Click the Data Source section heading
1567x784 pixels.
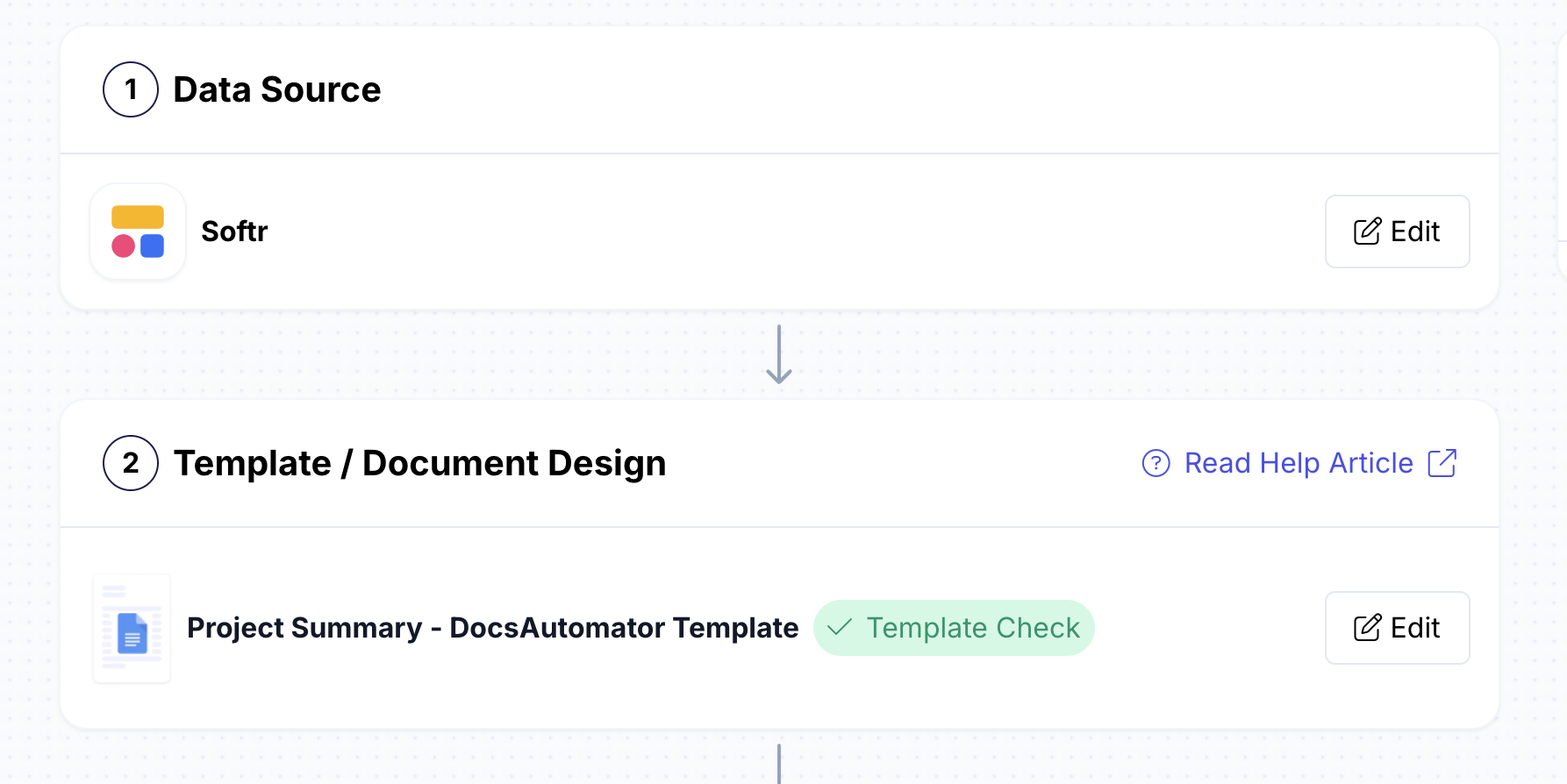click(x=276, y=89)
